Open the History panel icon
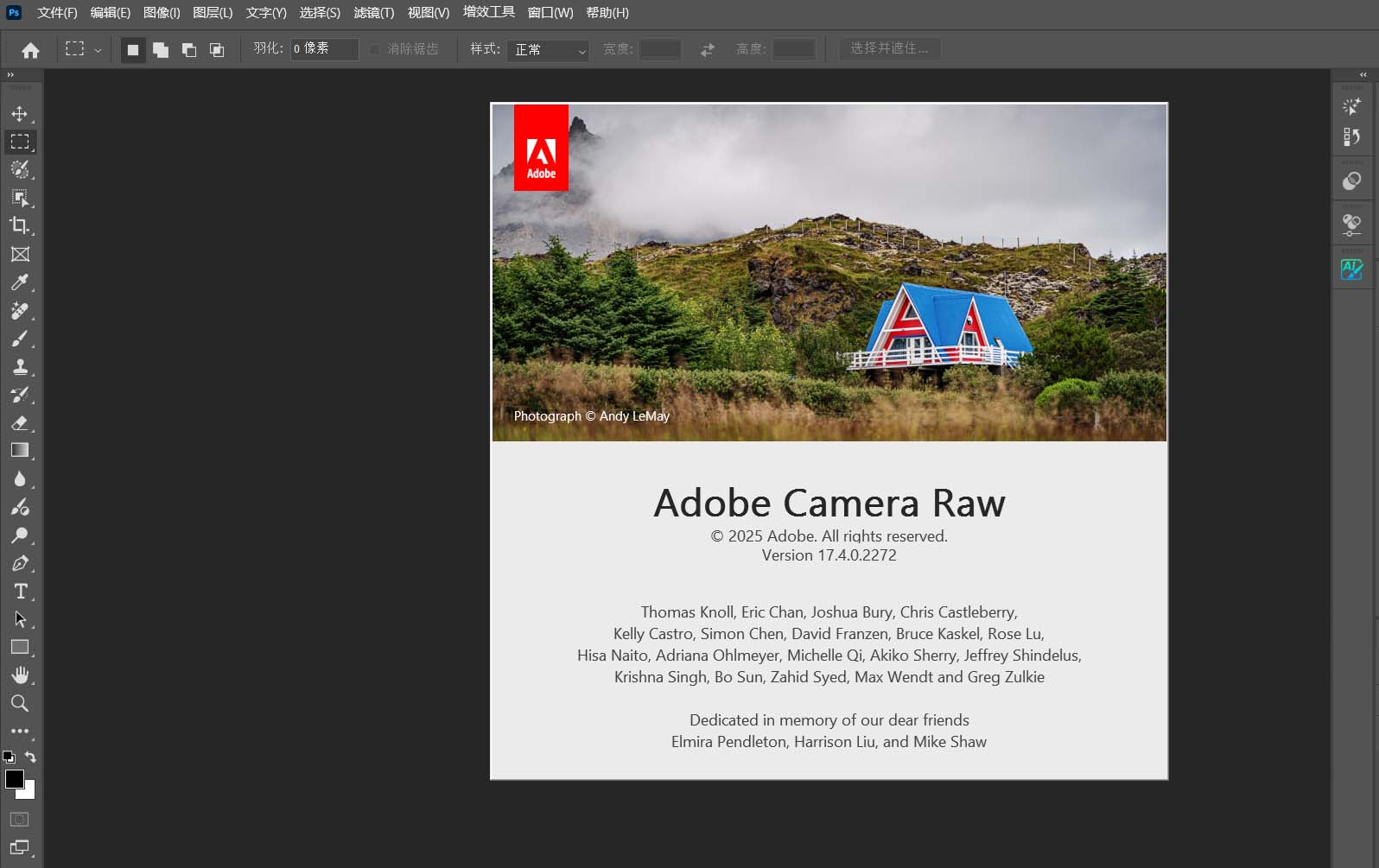The height and width of the screenshot is (868, 1379). coord(1352,136)
